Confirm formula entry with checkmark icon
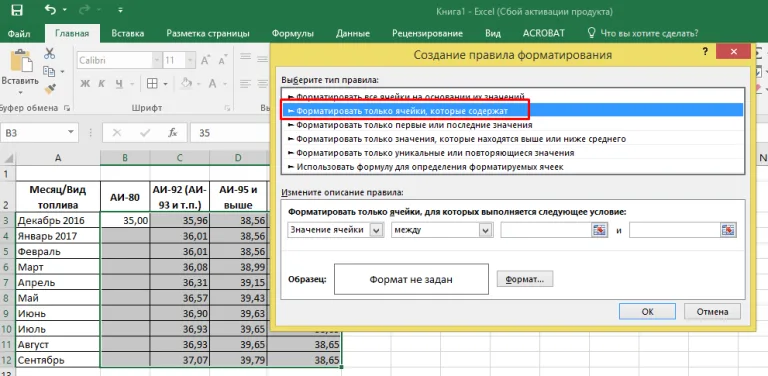 [x=144, y=133]
